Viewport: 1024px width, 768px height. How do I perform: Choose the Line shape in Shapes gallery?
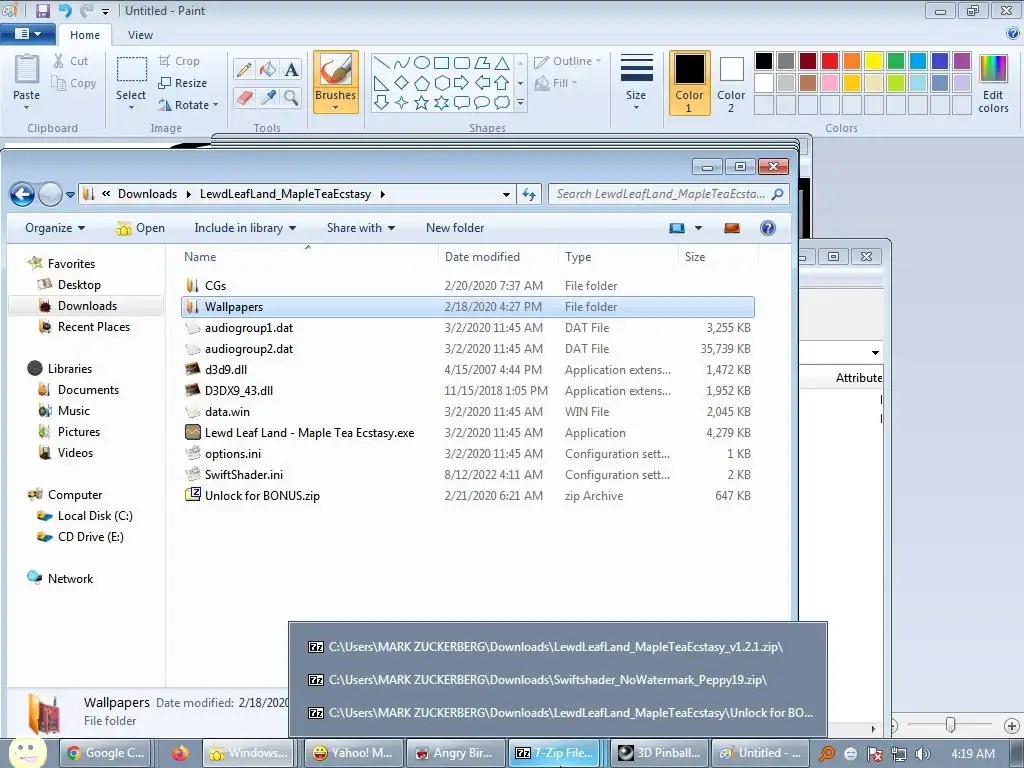pyautogui.click(x=381, y=63)
